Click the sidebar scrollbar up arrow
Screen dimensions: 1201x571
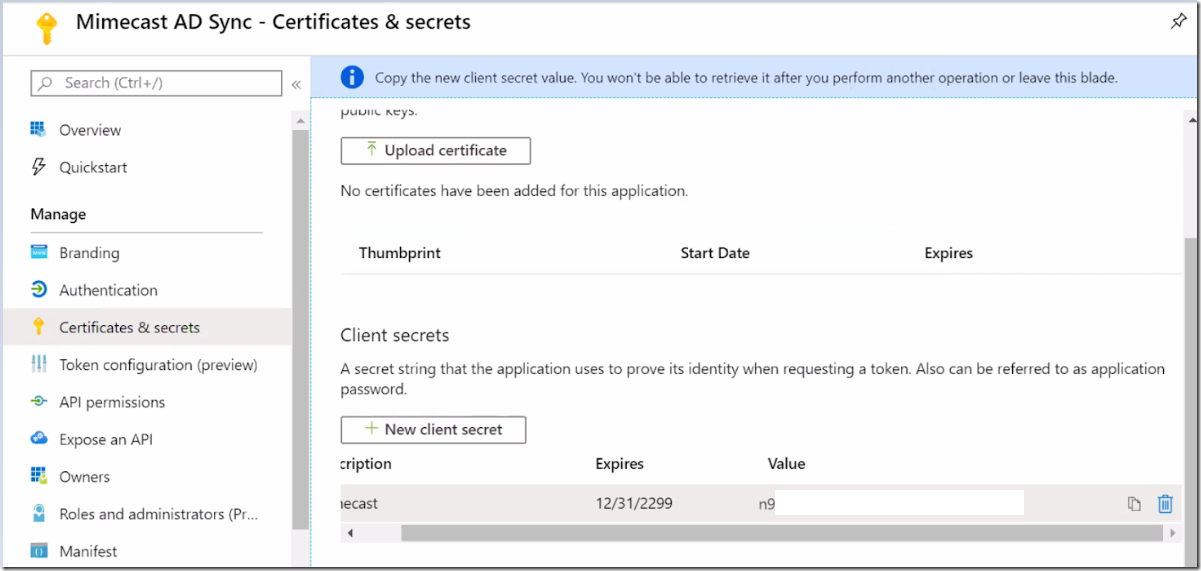point(299,121)
